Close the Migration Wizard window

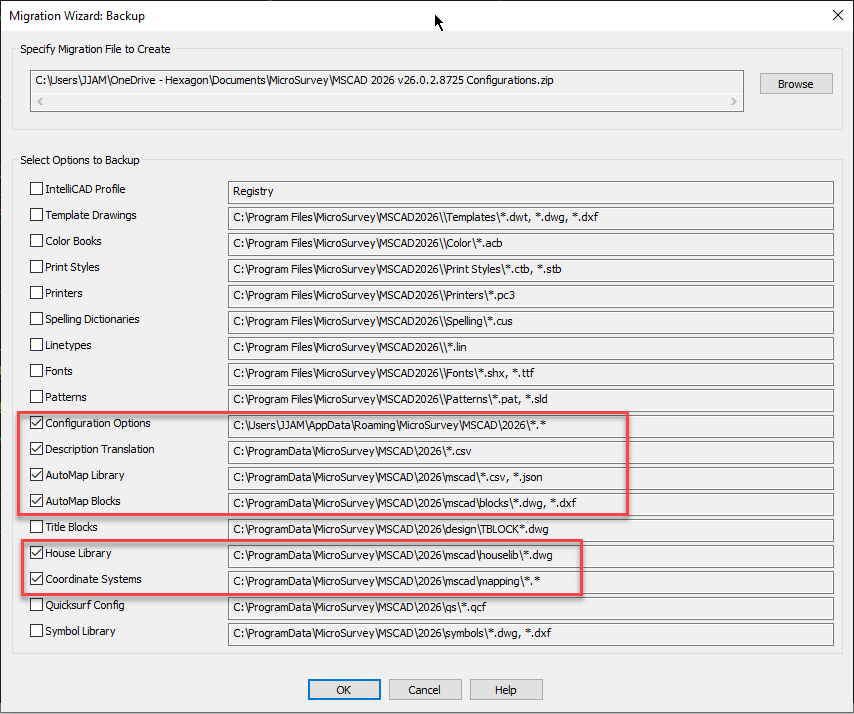(836, 14)
